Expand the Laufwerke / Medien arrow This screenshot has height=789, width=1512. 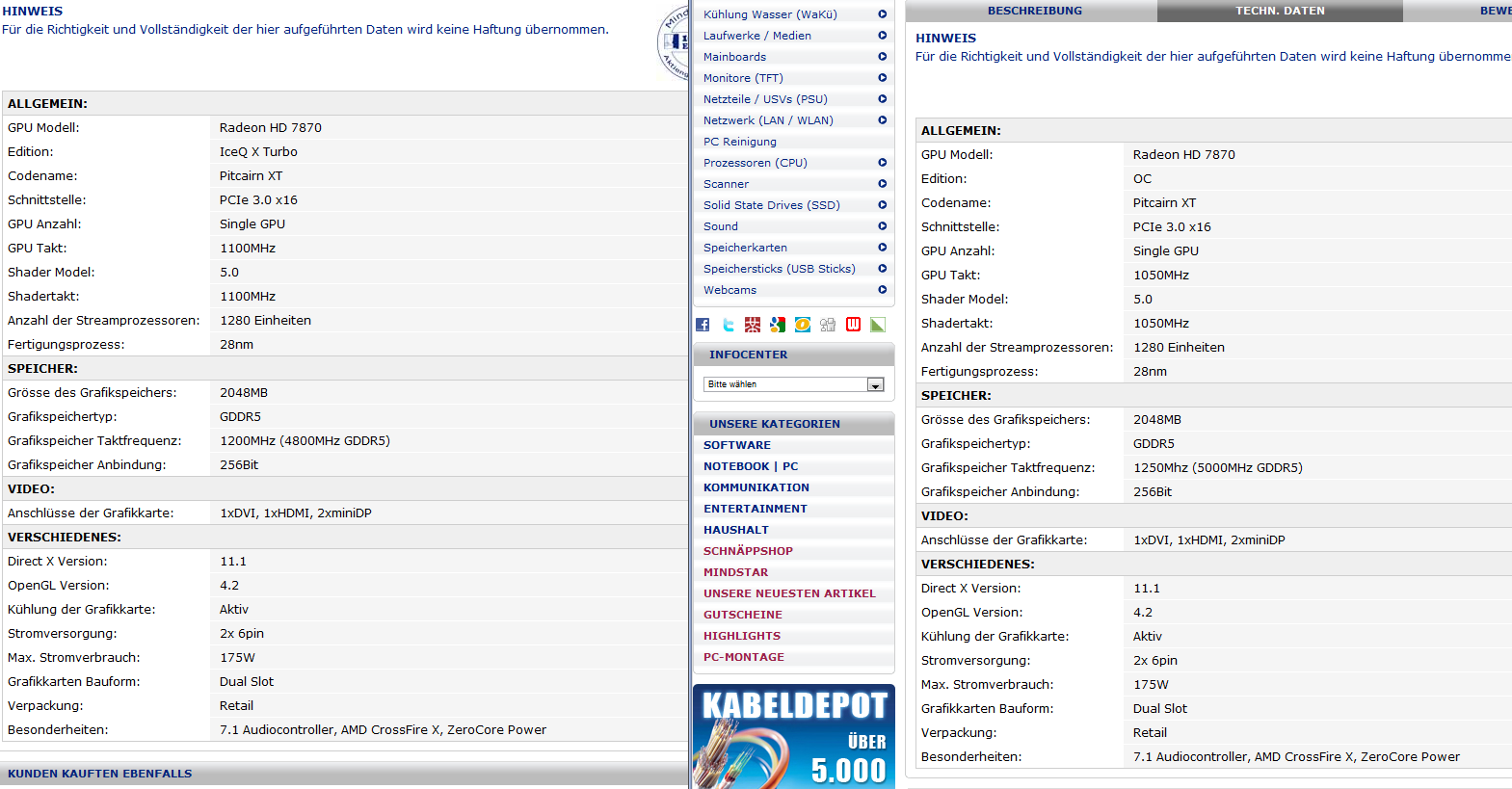(882, 36)
